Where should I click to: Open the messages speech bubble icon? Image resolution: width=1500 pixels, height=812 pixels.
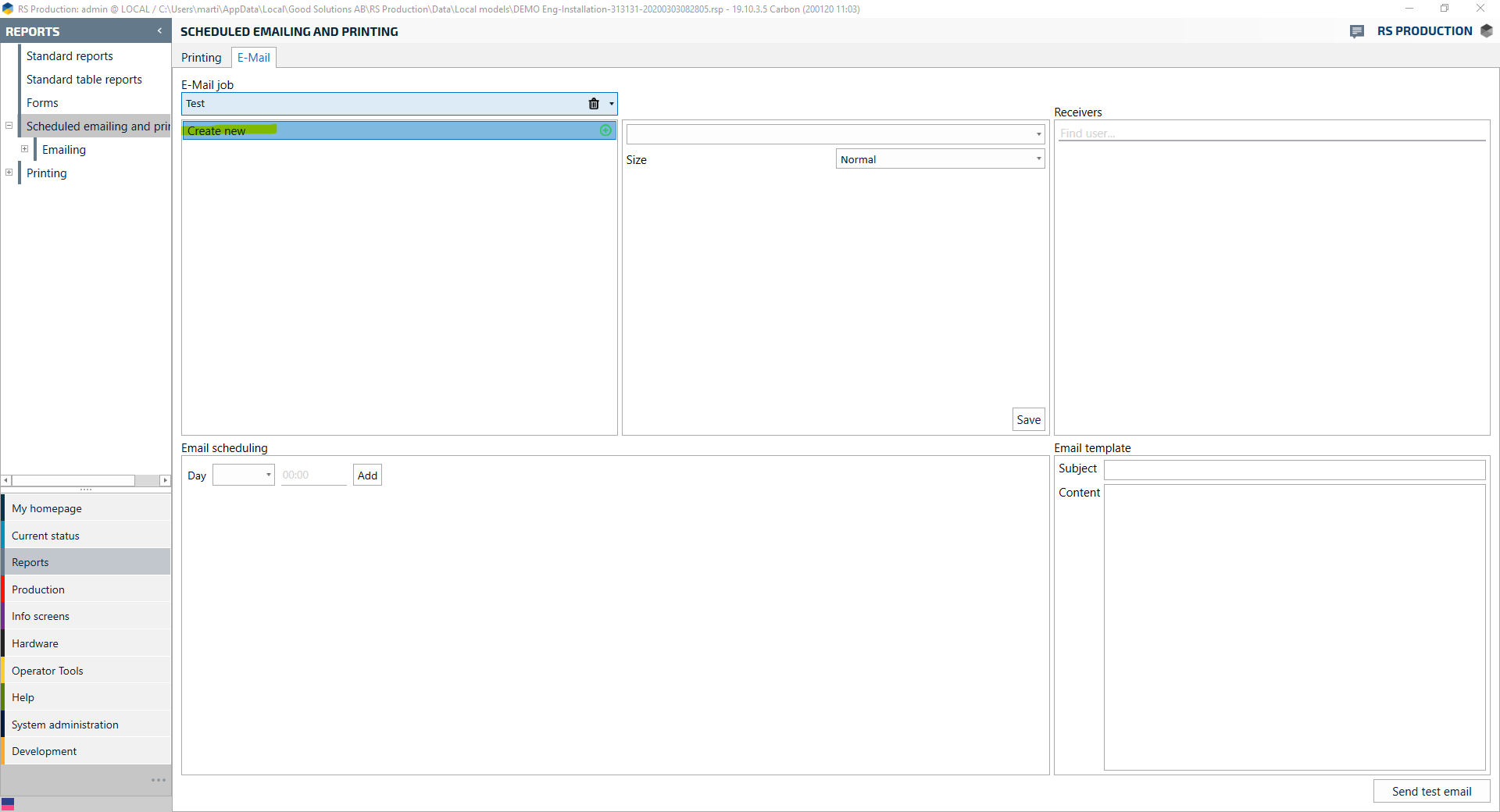tap(1357, 31)
